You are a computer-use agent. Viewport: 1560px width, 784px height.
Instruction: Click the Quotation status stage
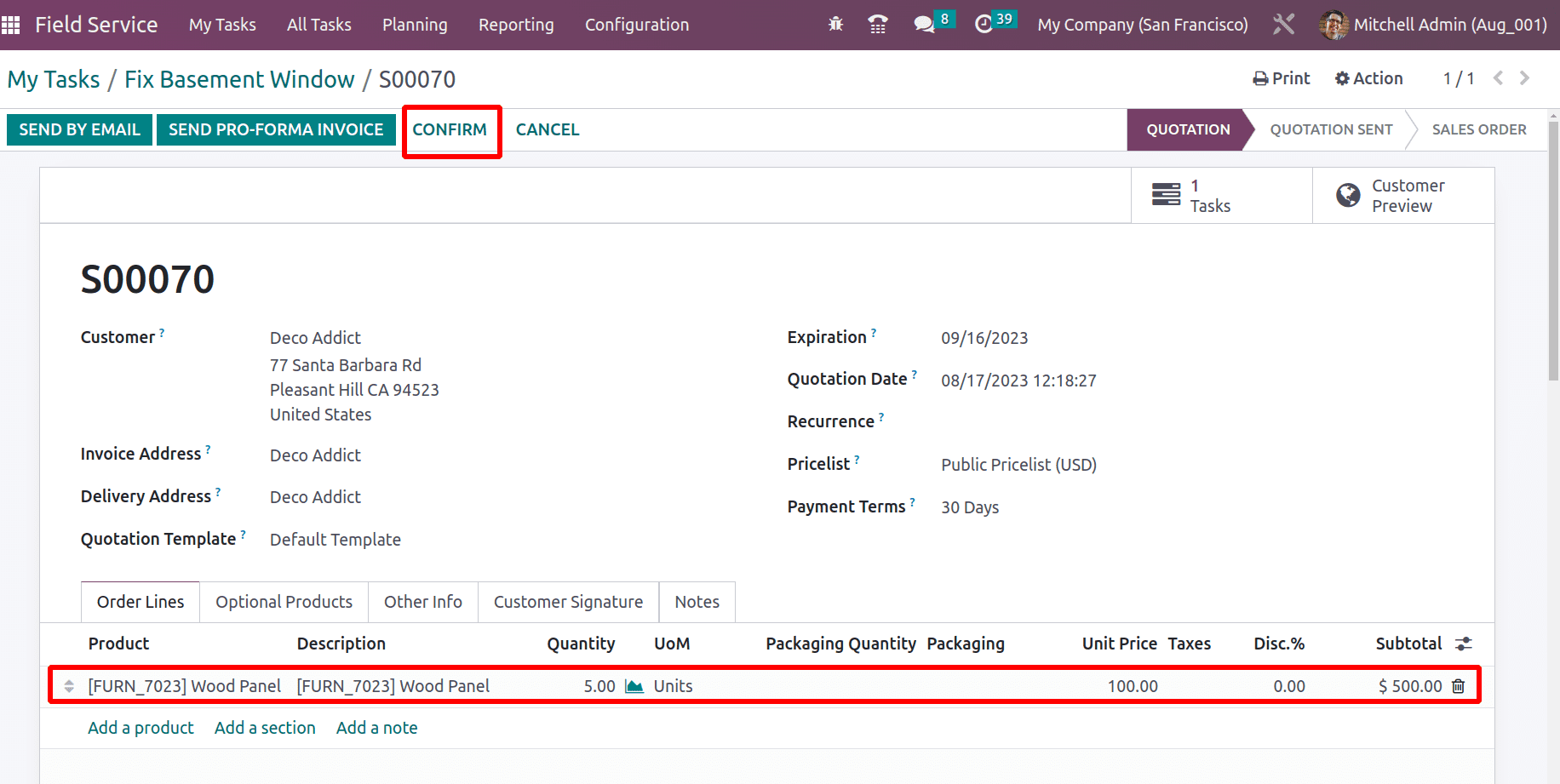(1188, 129)
